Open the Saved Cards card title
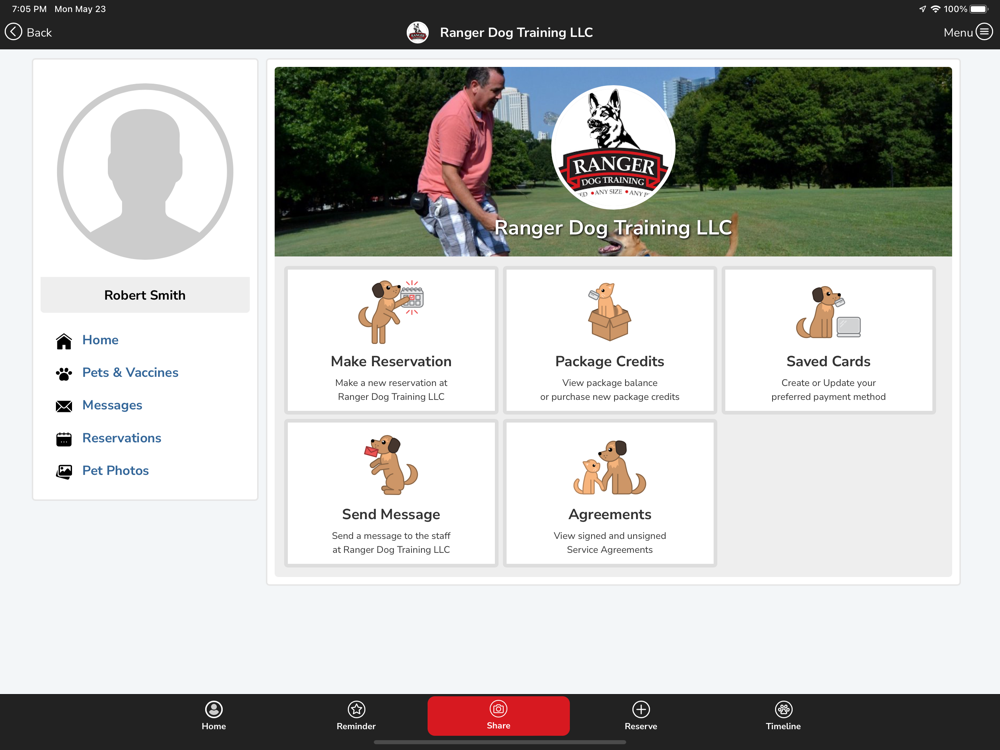The height and width of the screenshot is (750, 1000). (x=828, y=362)
